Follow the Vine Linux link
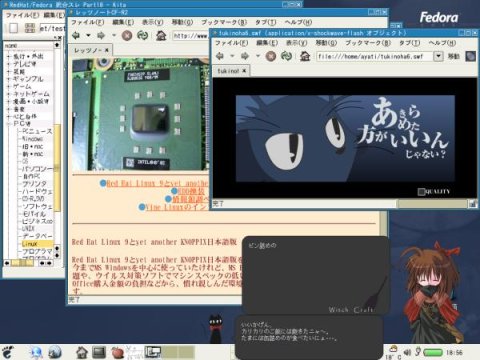 click(177, 207)
